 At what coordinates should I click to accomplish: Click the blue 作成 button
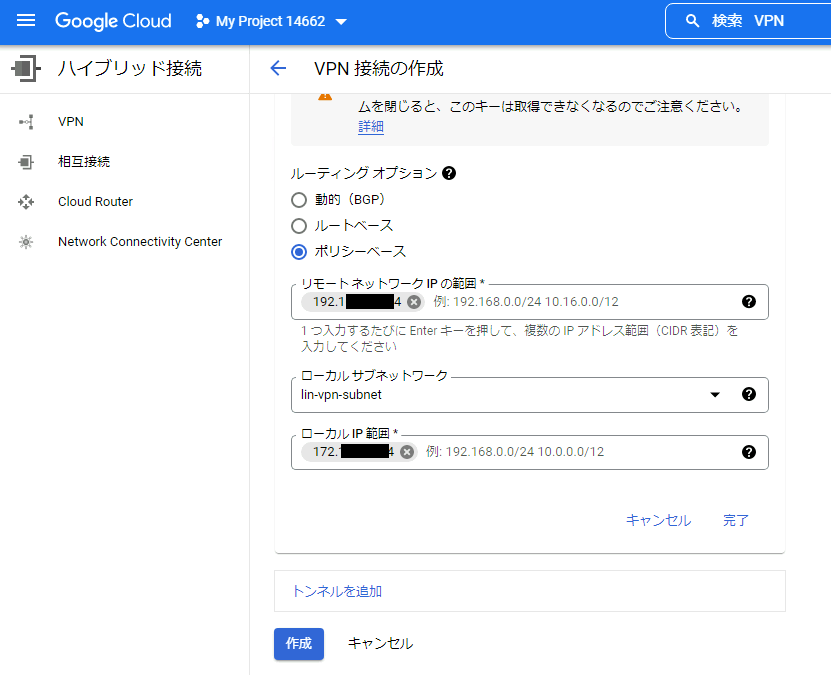tap(299, 643)
